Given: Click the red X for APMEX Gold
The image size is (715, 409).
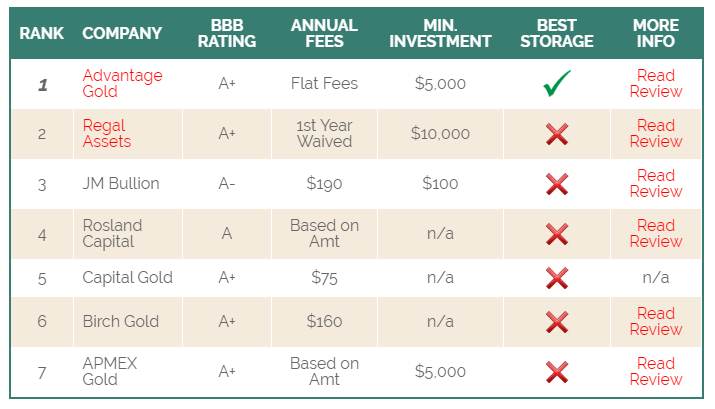Looking at the screenshot, I should pos(557,372).
